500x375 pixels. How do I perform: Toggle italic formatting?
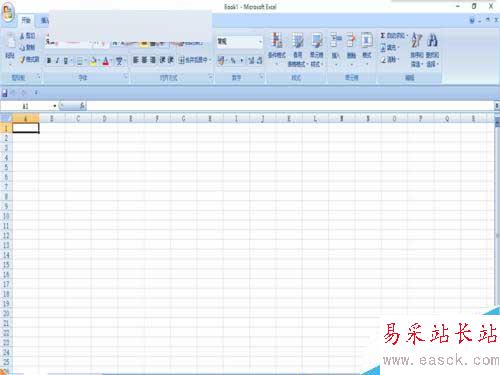point(57,61)
